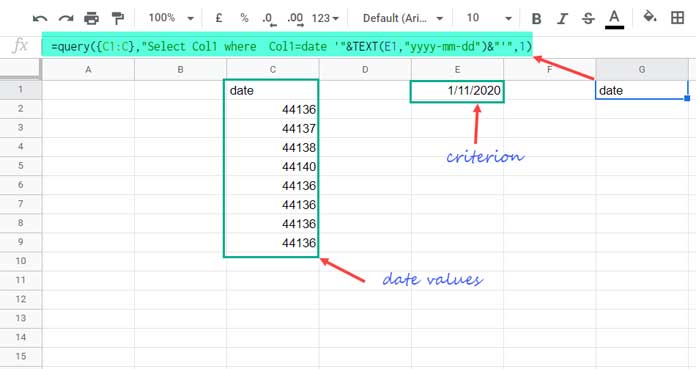Select cell C1 containing 'date'
696x369 pixels.
273,90
